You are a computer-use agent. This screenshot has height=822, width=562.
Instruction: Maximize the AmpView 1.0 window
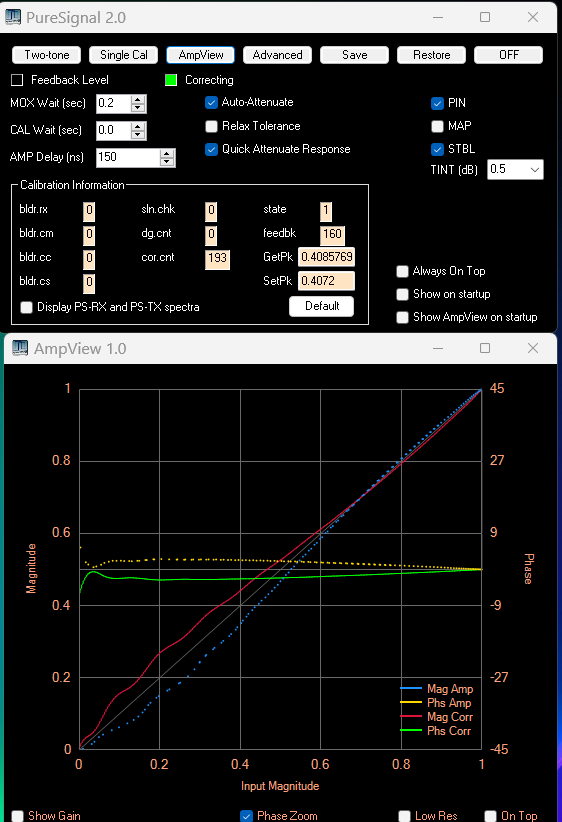tap(485, 348)
